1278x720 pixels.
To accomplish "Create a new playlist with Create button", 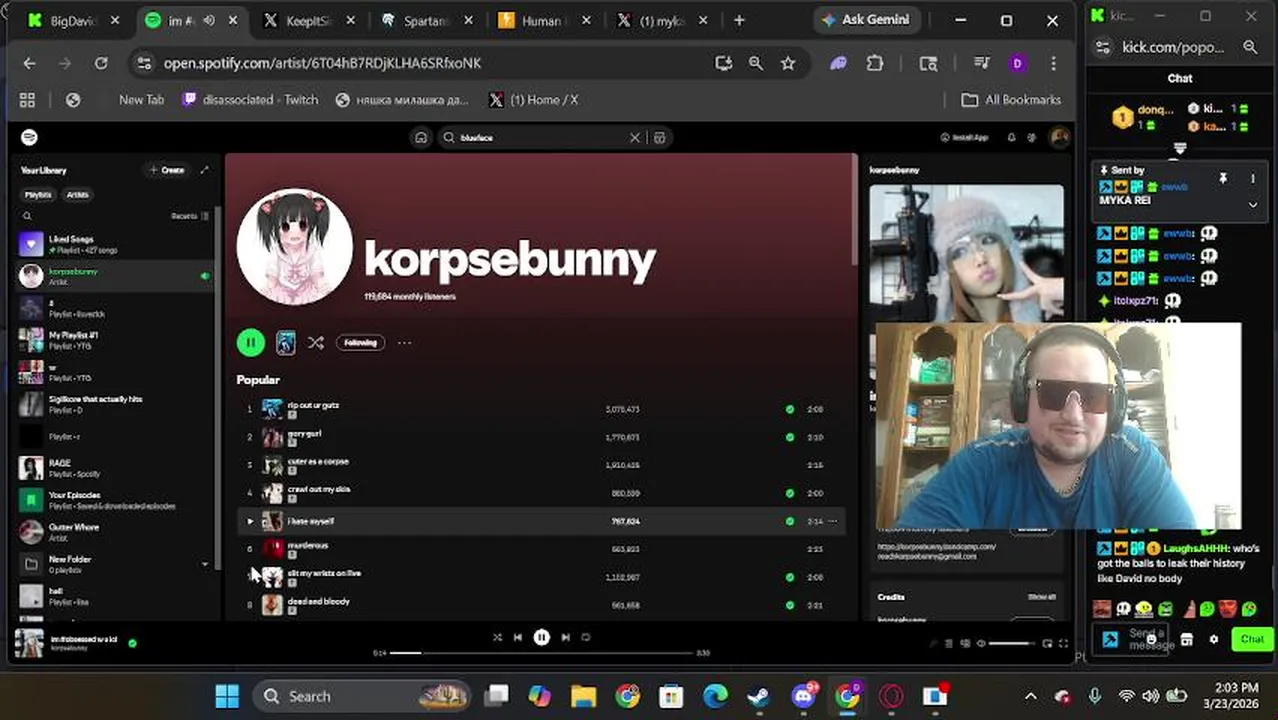I will click(167, 170).
